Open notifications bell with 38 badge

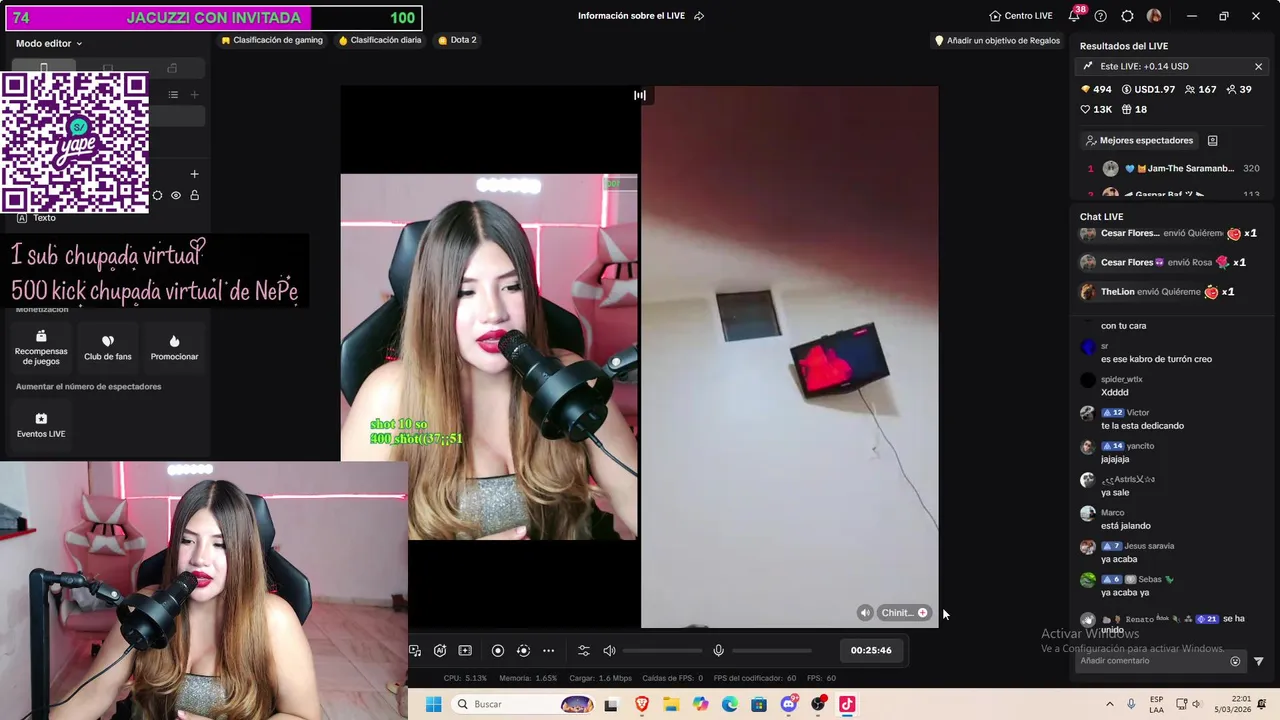tap(1074, 16)
